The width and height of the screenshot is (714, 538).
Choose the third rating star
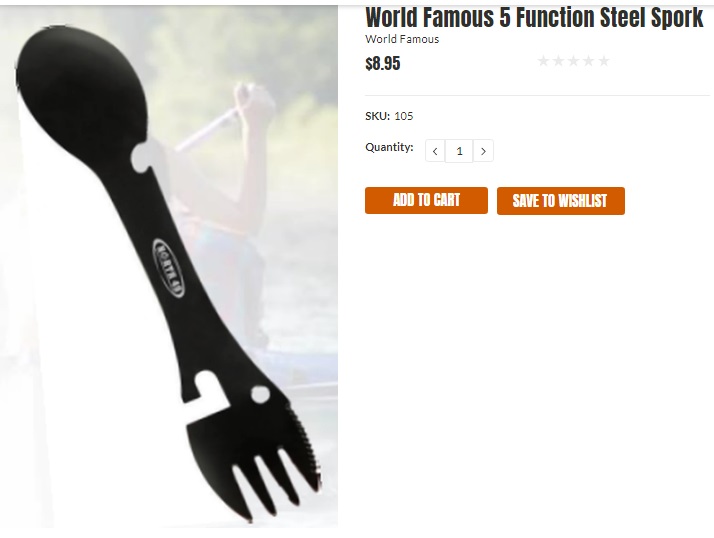(573, 61)
